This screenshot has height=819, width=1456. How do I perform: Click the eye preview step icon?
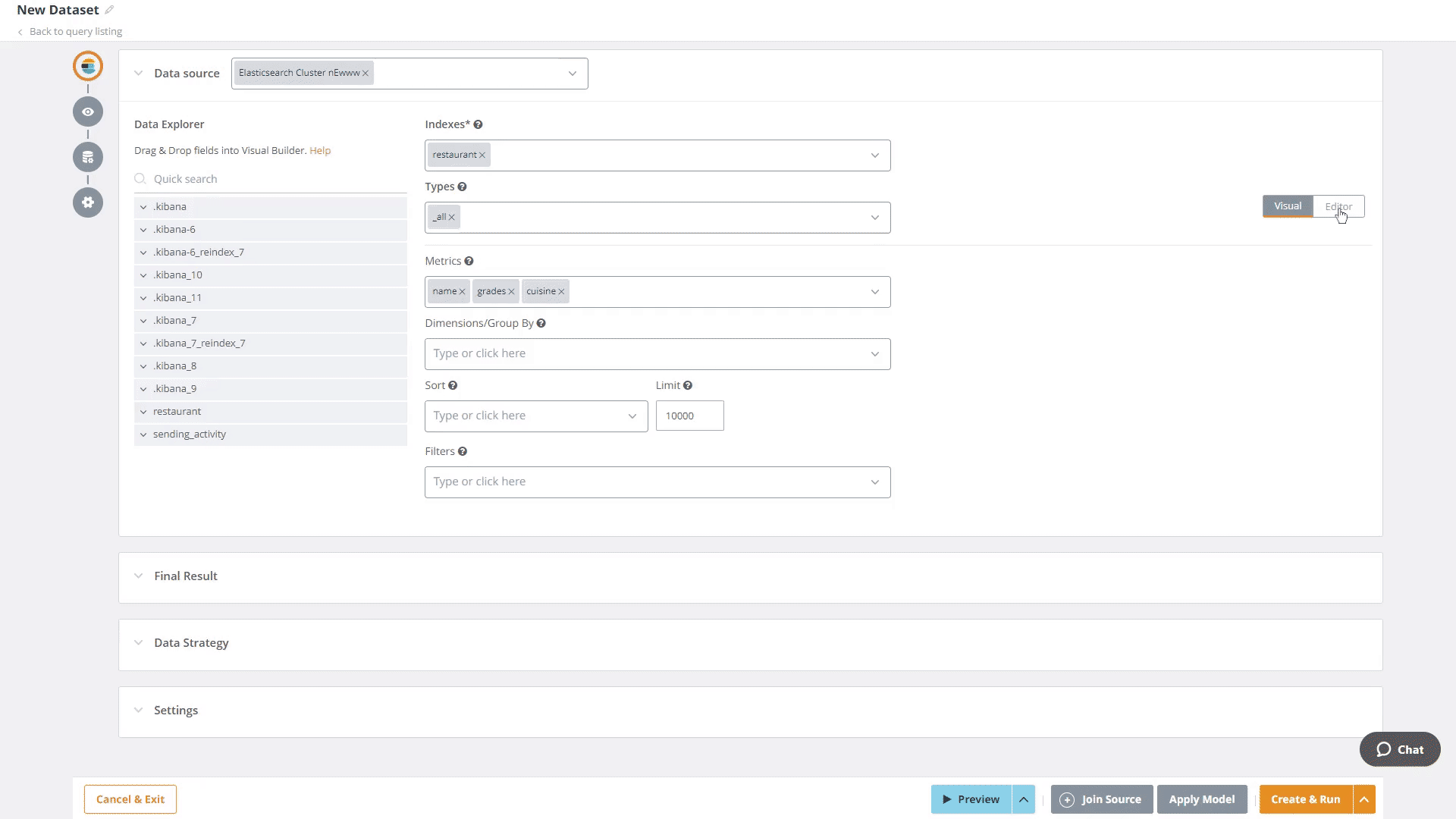tap(88, 111)
